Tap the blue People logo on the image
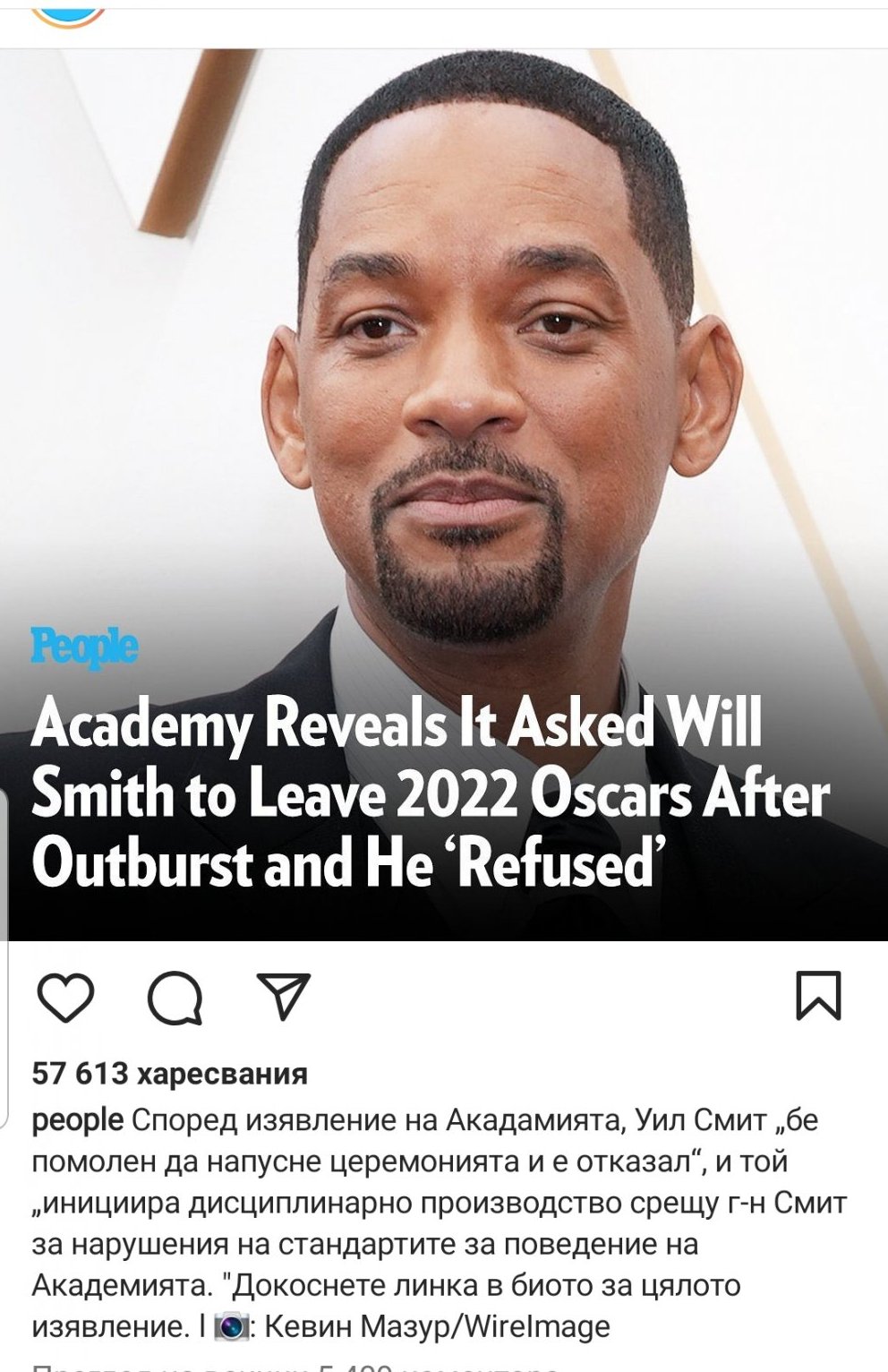Image resolution: width=888 pixels, height=1372 pixels. click(x=84, y=649)
